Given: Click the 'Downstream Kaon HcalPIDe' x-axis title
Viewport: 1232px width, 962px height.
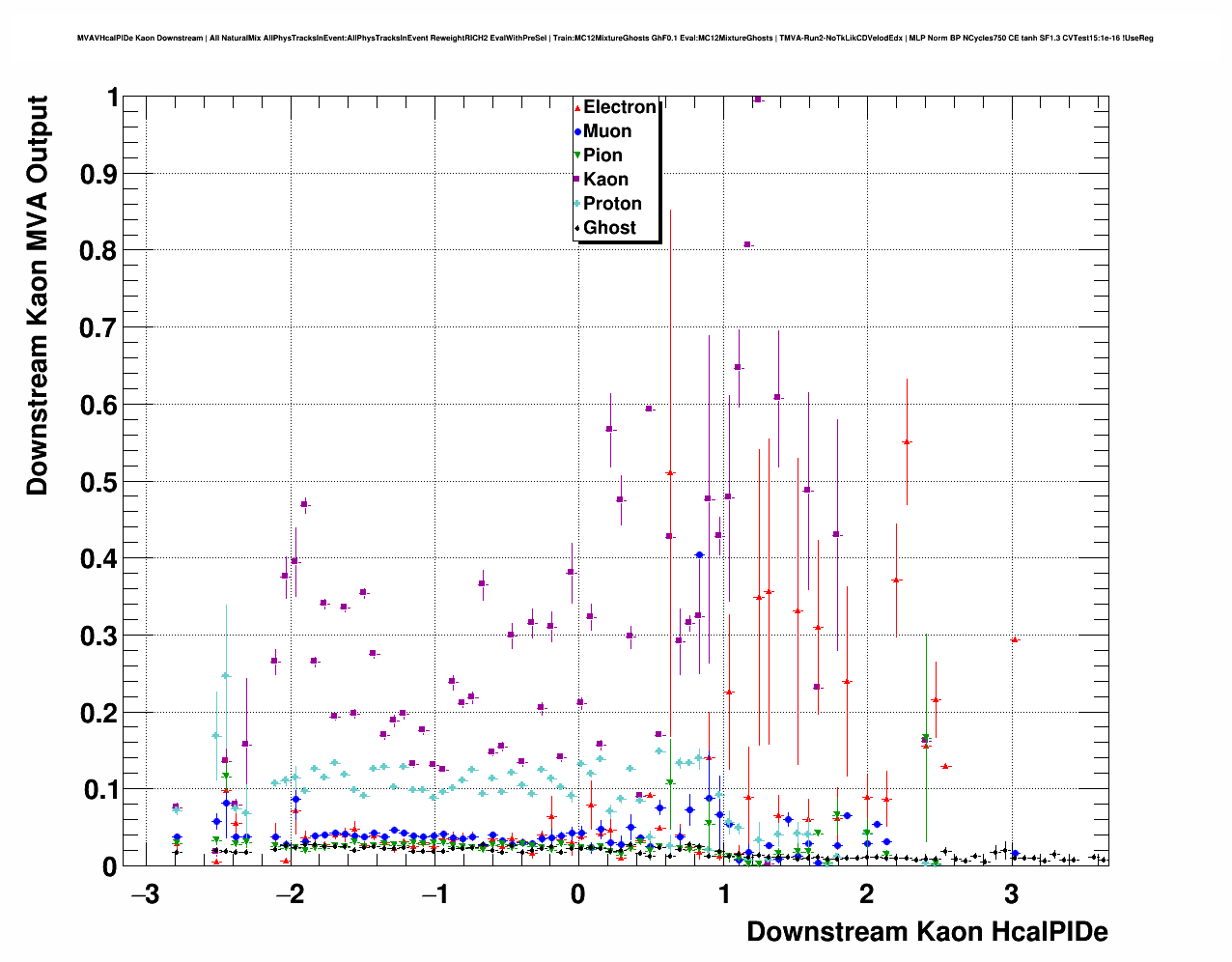Looking at the screenshot, I should point(927,932).
